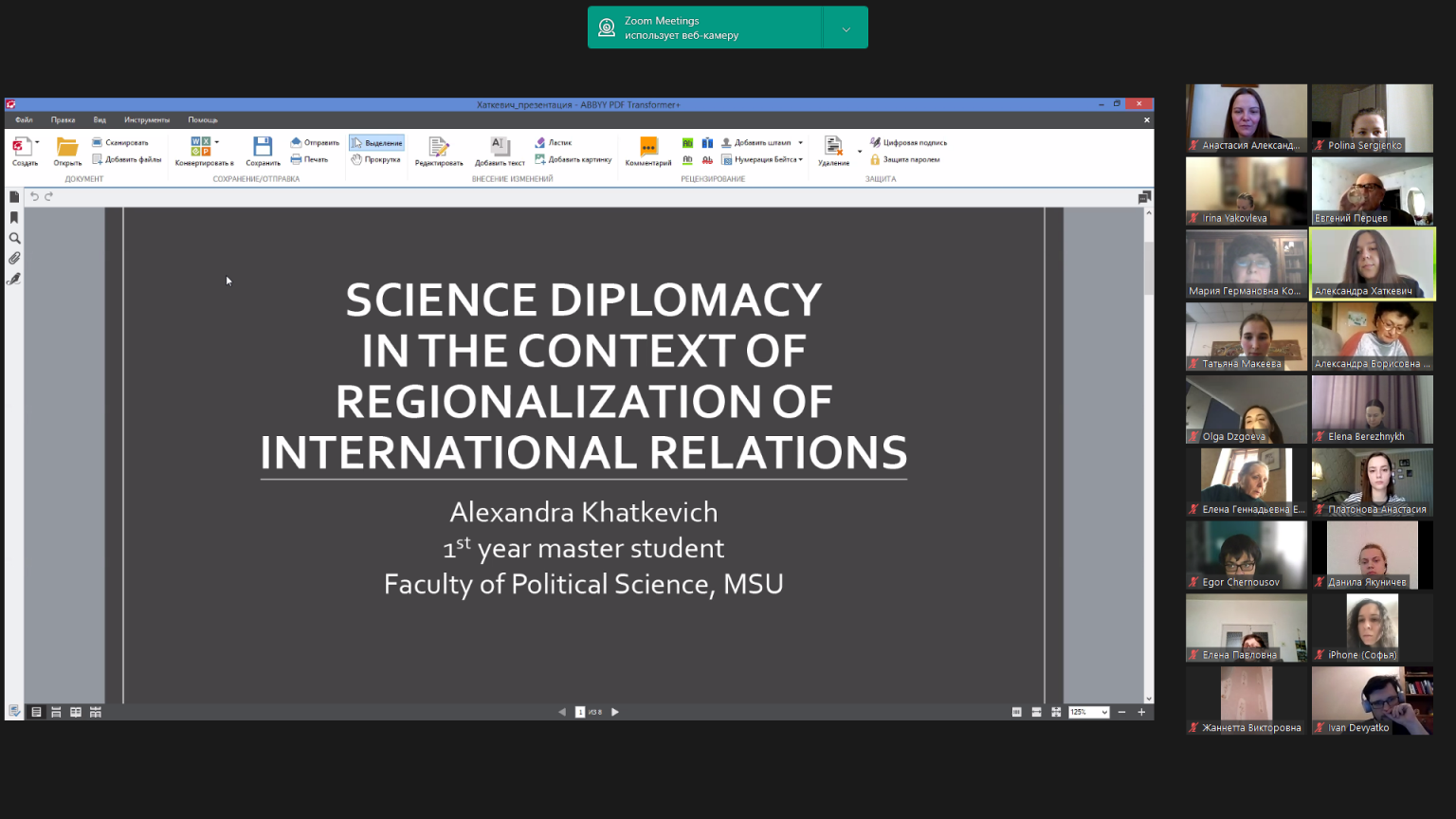This screenshot has width=1456, height=819.
Task: Click the Сохранить (Save) floppy disk icon
Action: 263,147
